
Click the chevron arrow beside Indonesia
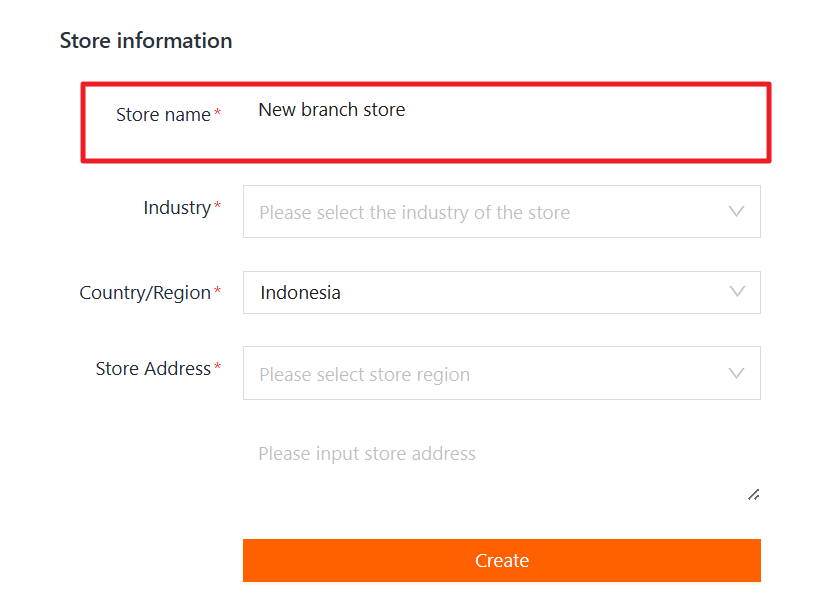click(737, 292)
